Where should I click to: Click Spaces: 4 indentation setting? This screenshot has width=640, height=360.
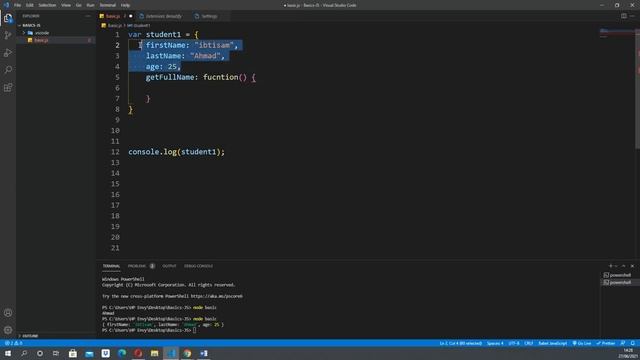(x=495, y=343)
